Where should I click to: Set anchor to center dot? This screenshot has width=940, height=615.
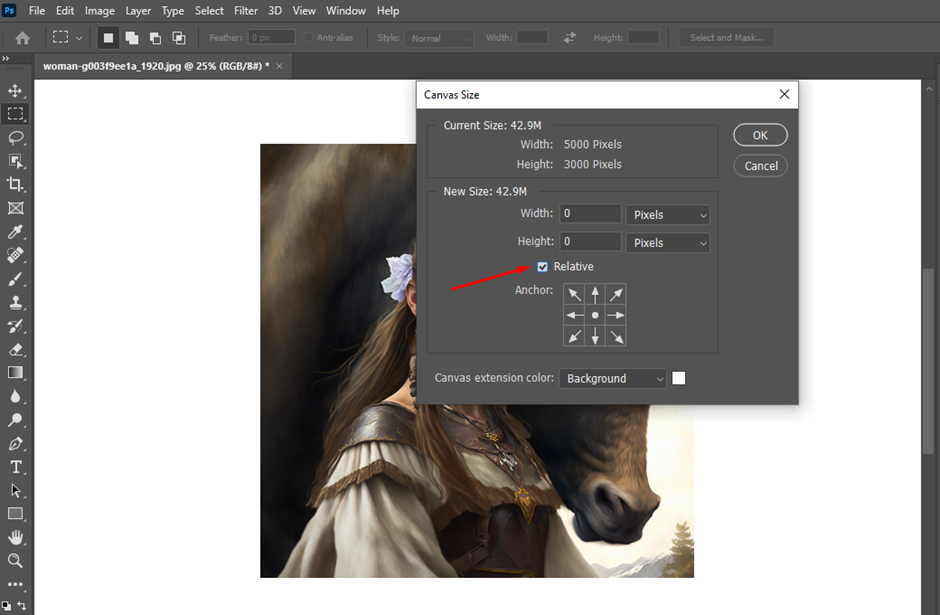595,315
